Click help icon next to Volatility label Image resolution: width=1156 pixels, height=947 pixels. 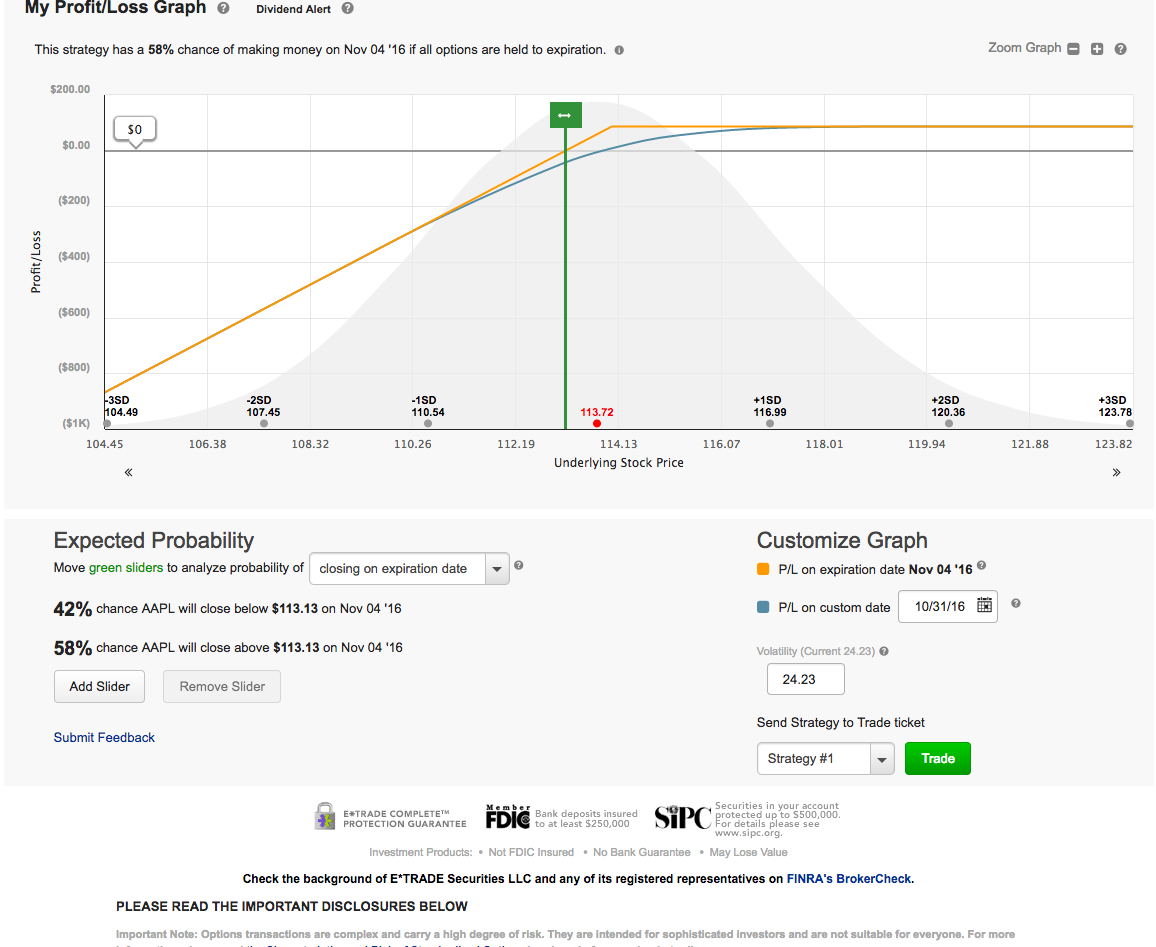tap(884, 651)
